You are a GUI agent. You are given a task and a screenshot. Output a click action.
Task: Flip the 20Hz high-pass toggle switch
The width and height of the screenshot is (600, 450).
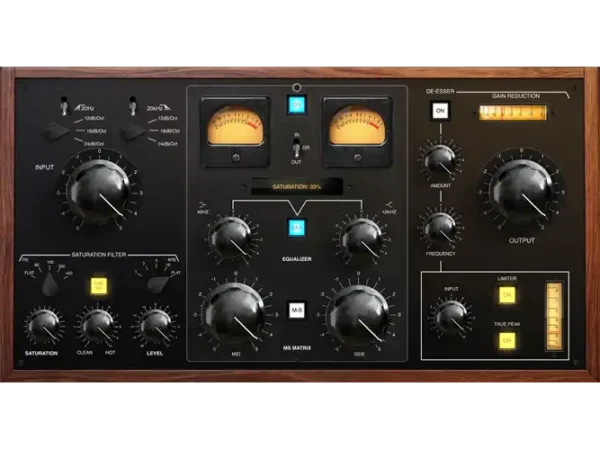point(65,106)
